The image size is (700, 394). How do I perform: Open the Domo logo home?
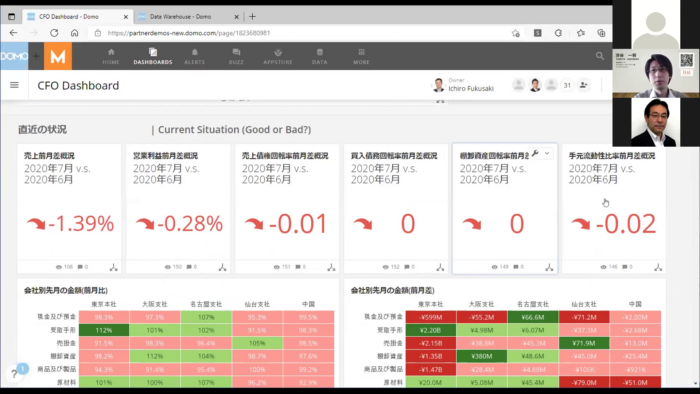pyautogui.click(x=14, y=56)
